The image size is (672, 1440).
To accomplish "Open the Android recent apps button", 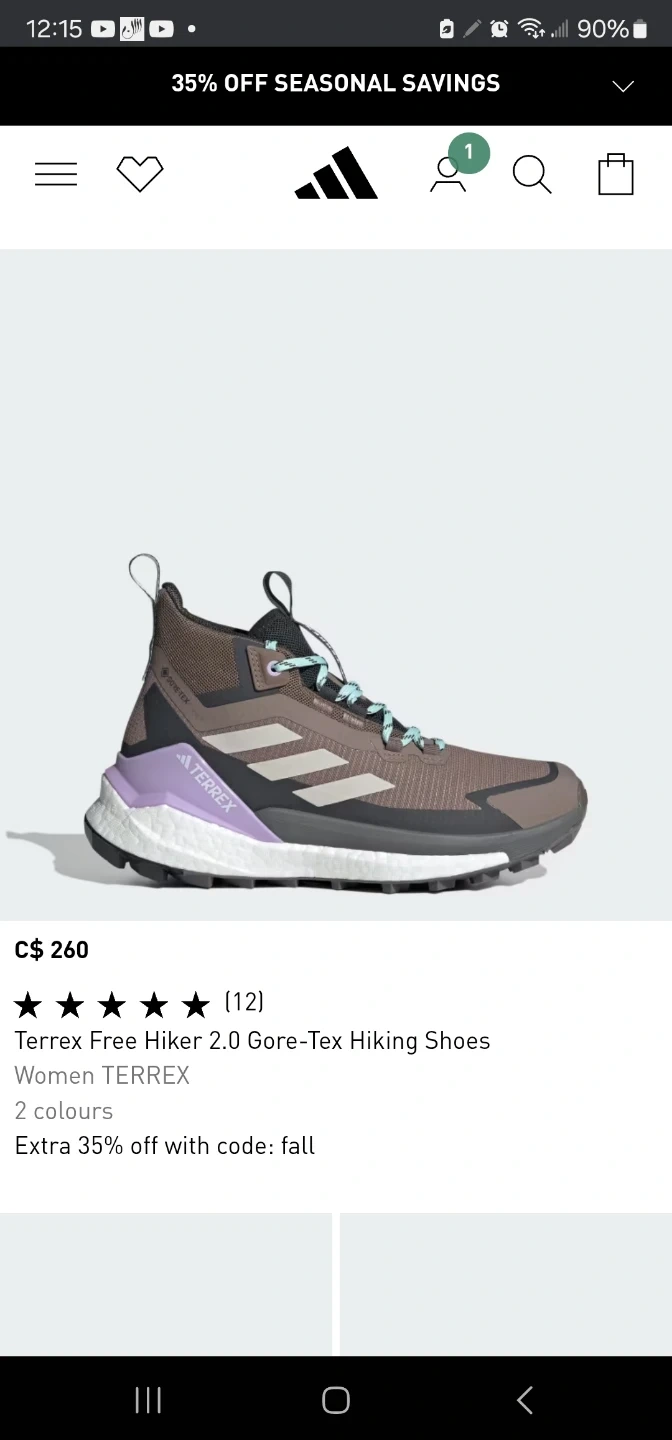I will click(x=148, y=1400).
